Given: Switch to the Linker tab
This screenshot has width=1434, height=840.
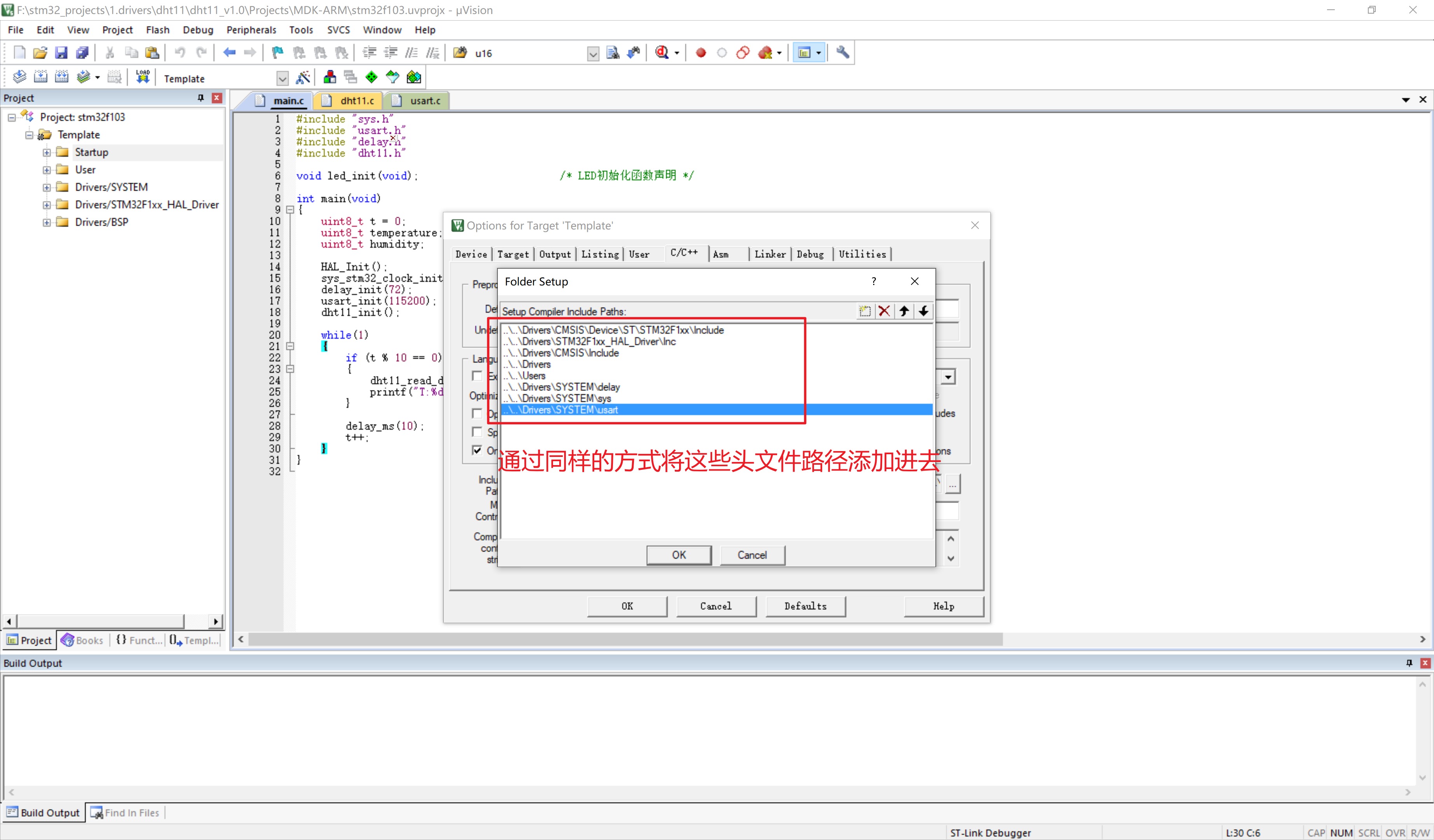Looking at the screenshot, I should point(769,254).
